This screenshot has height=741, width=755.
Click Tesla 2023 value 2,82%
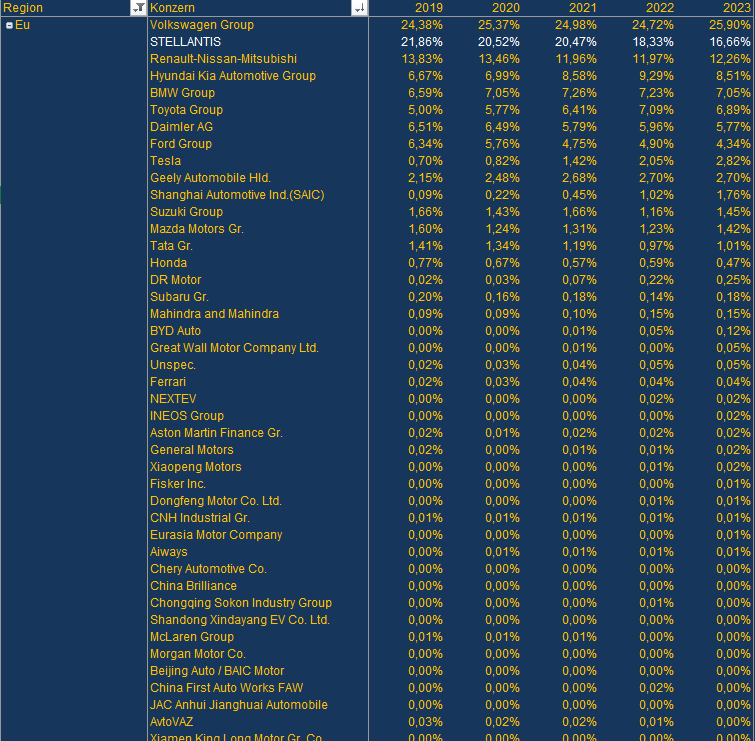pos(733,161)
